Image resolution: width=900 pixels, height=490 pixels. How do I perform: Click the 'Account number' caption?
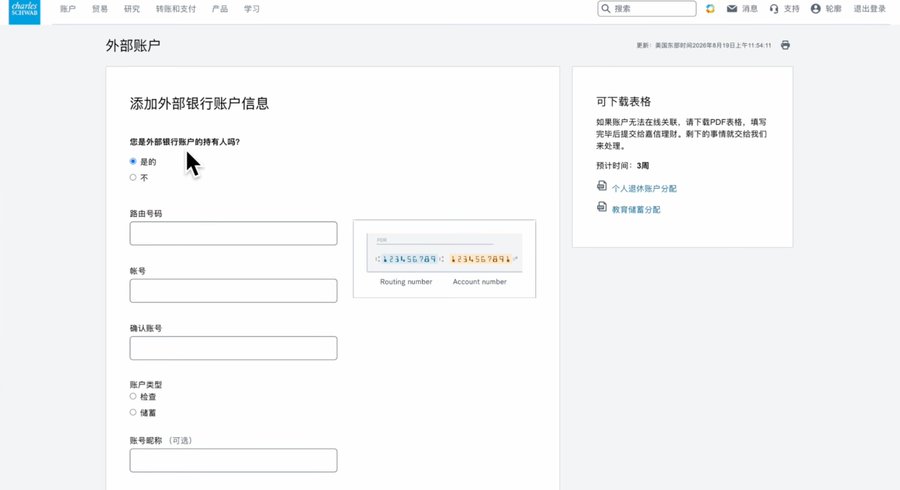point(479,282)
